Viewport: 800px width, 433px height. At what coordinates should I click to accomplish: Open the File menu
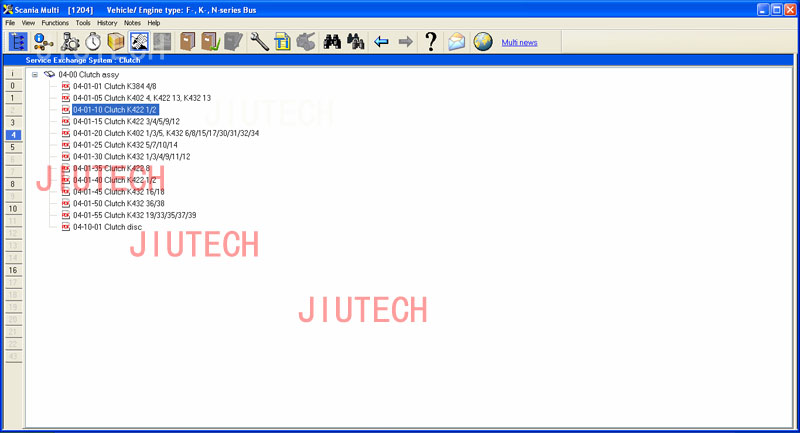(10, 23)
